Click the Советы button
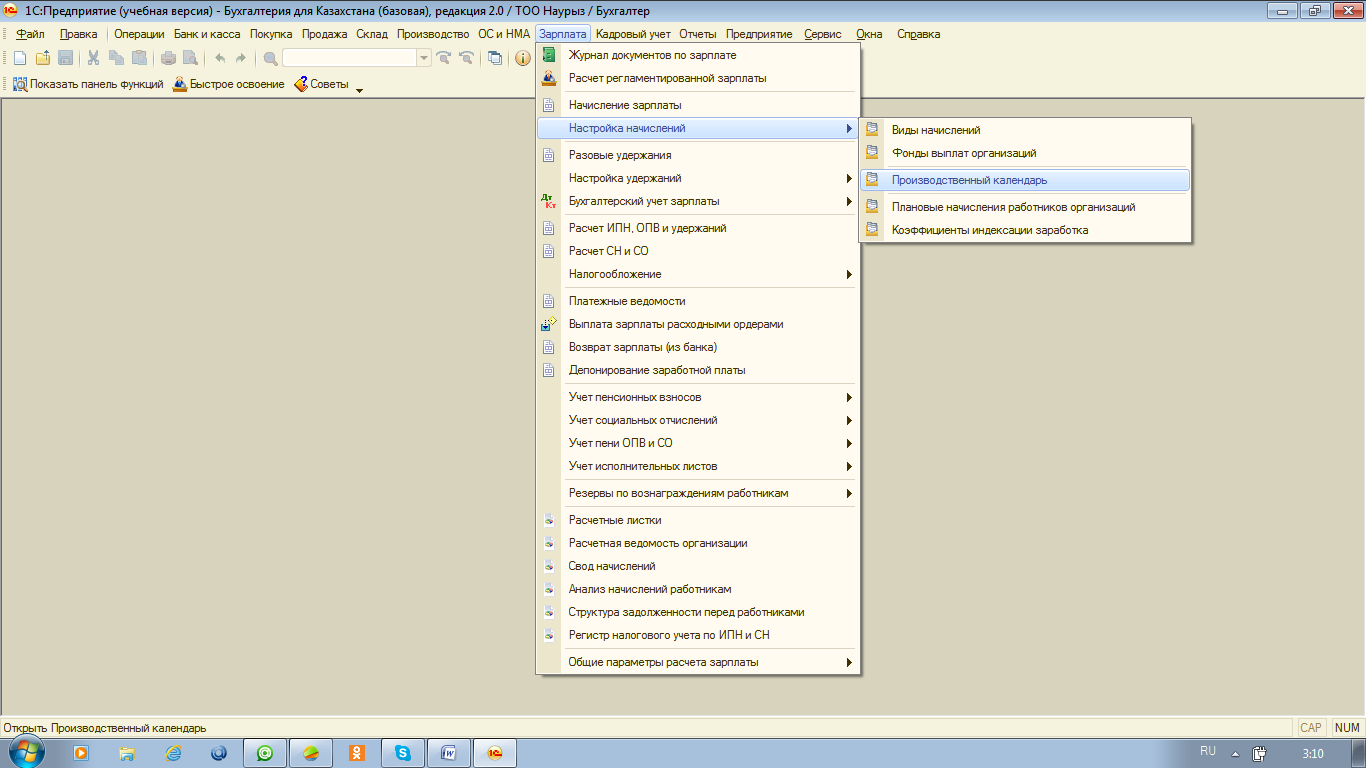1366x768 pixels. pos(321,84)
